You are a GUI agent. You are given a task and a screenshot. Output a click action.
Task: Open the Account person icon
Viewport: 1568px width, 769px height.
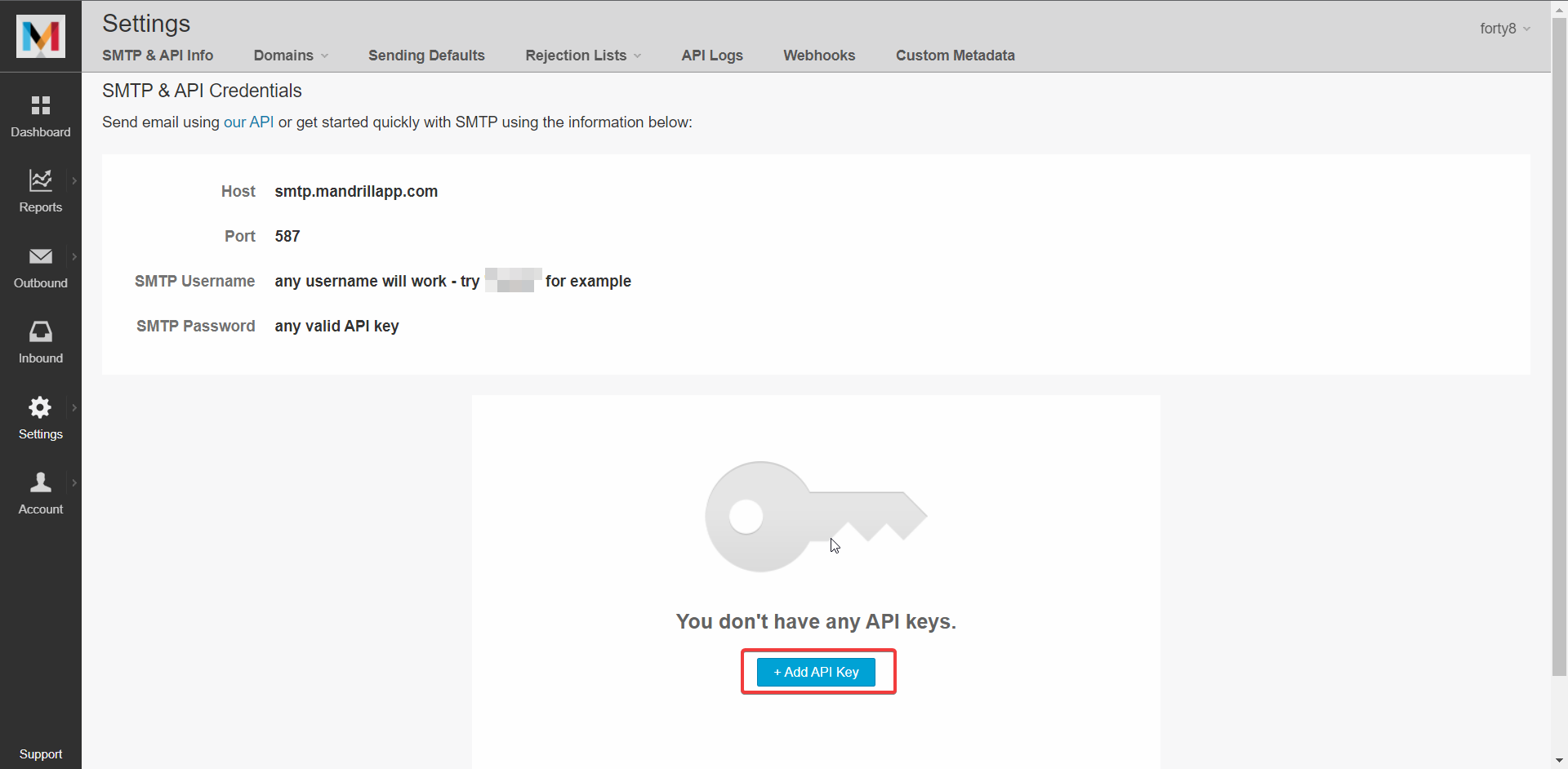(41, 482)
